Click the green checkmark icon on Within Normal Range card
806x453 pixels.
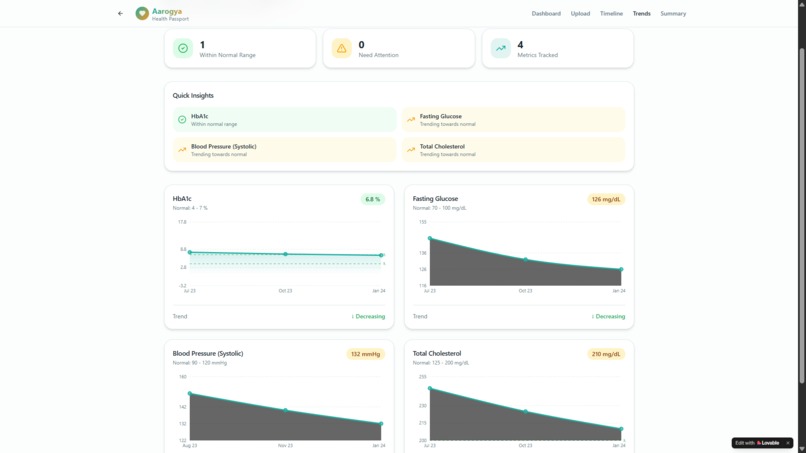pos(182,48)
